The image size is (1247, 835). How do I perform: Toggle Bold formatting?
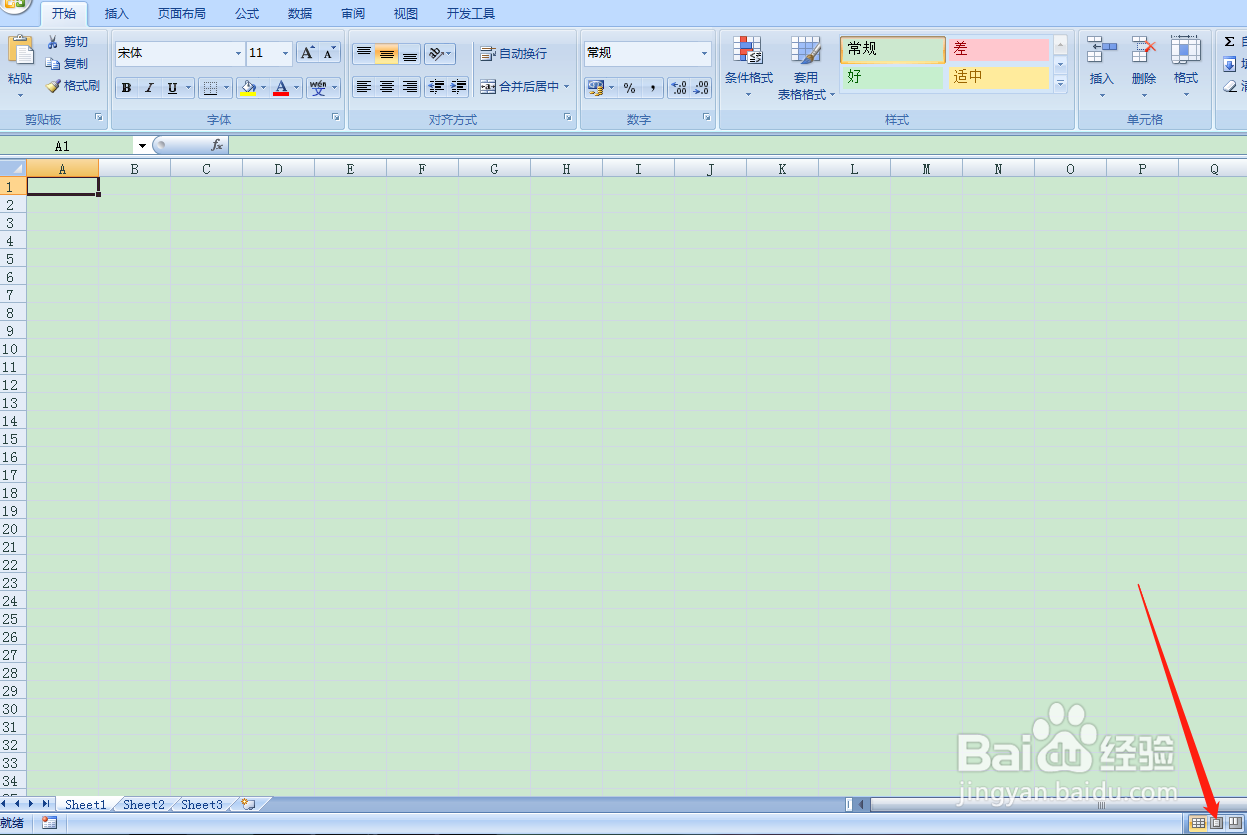point(126,88)
